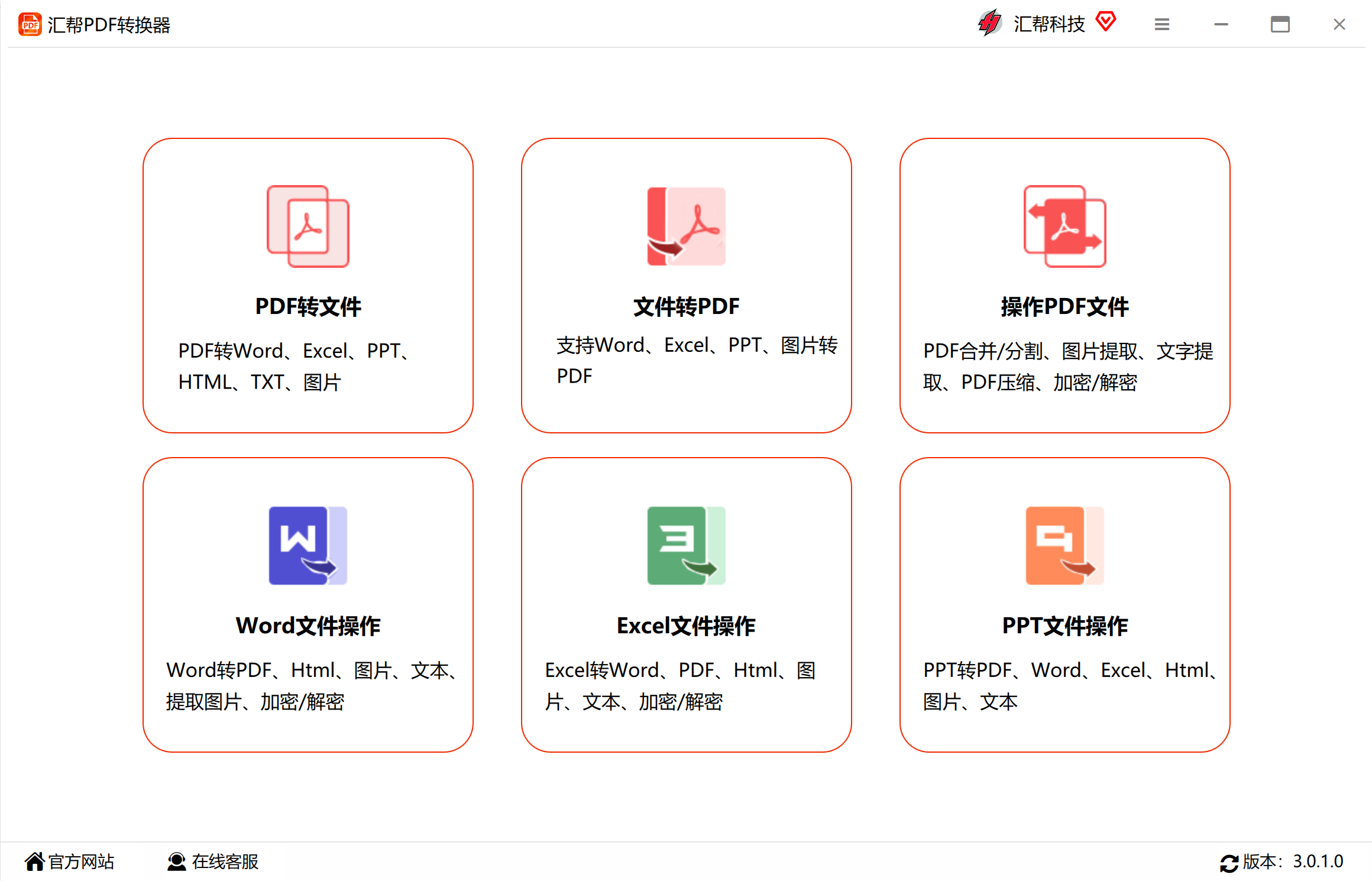Visit the 官方网站 link

coord(80,862)
